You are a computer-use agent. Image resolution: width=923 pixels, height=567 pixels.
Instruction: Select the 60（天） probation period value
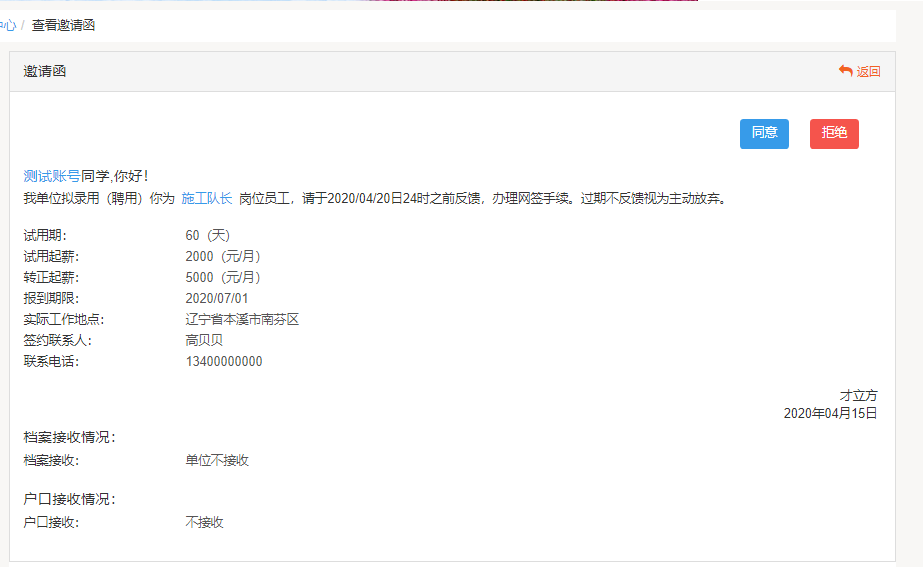coord(208,235)
